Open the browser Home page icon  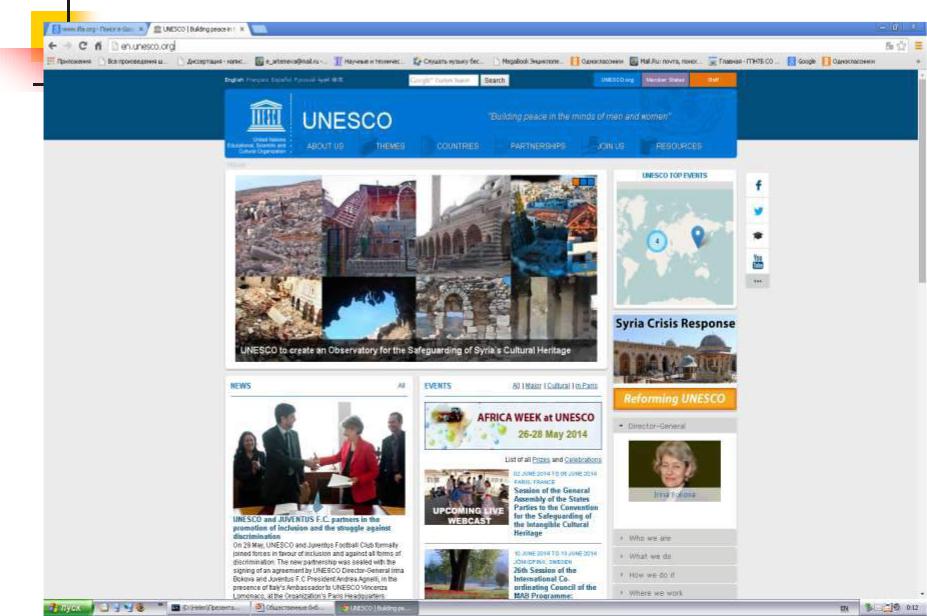coord(98,46)
